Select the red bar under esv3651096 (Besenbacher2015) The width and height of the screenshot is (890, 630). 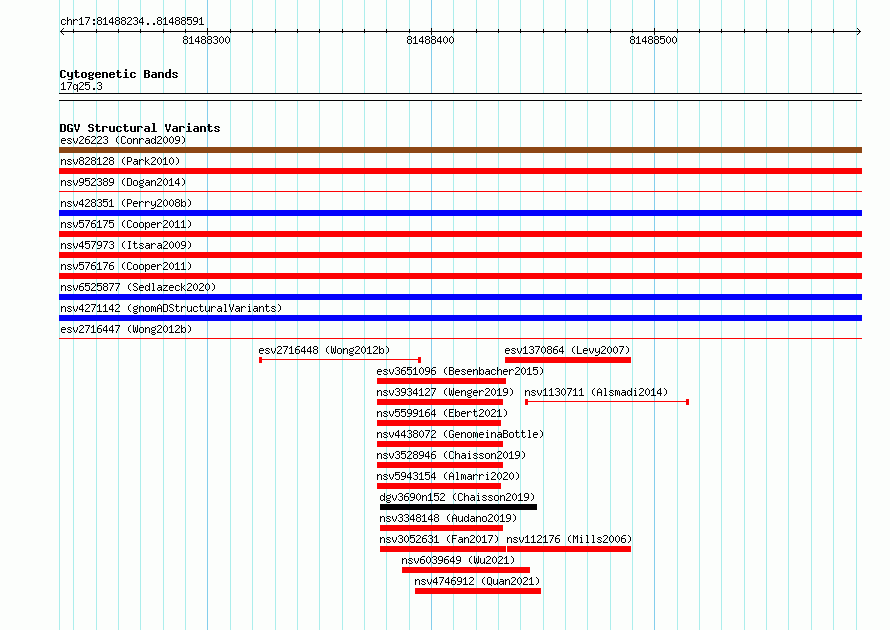pos(441,381)
